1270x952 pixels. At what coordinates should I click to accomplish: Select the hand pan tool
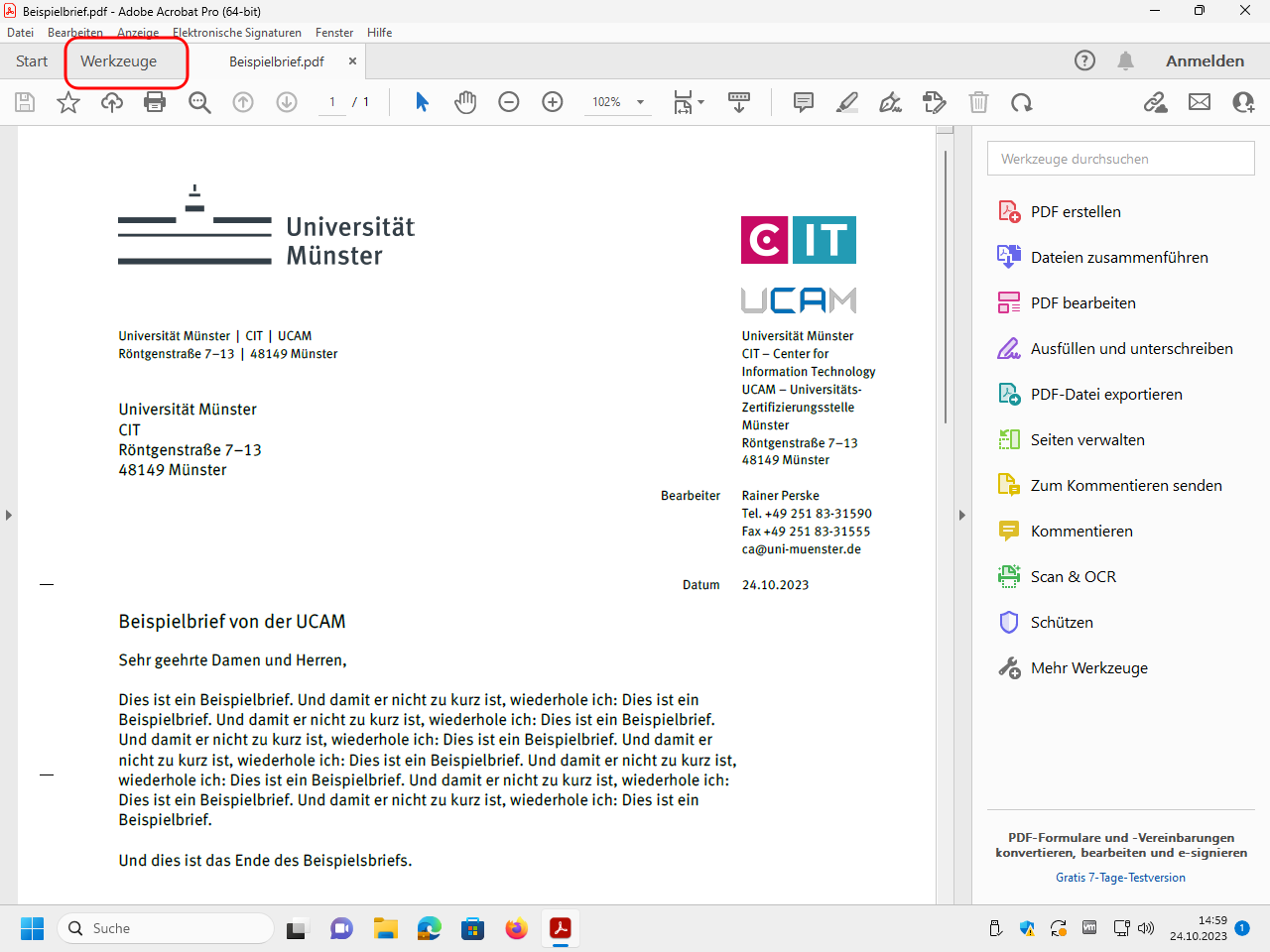tap(465, 102)
